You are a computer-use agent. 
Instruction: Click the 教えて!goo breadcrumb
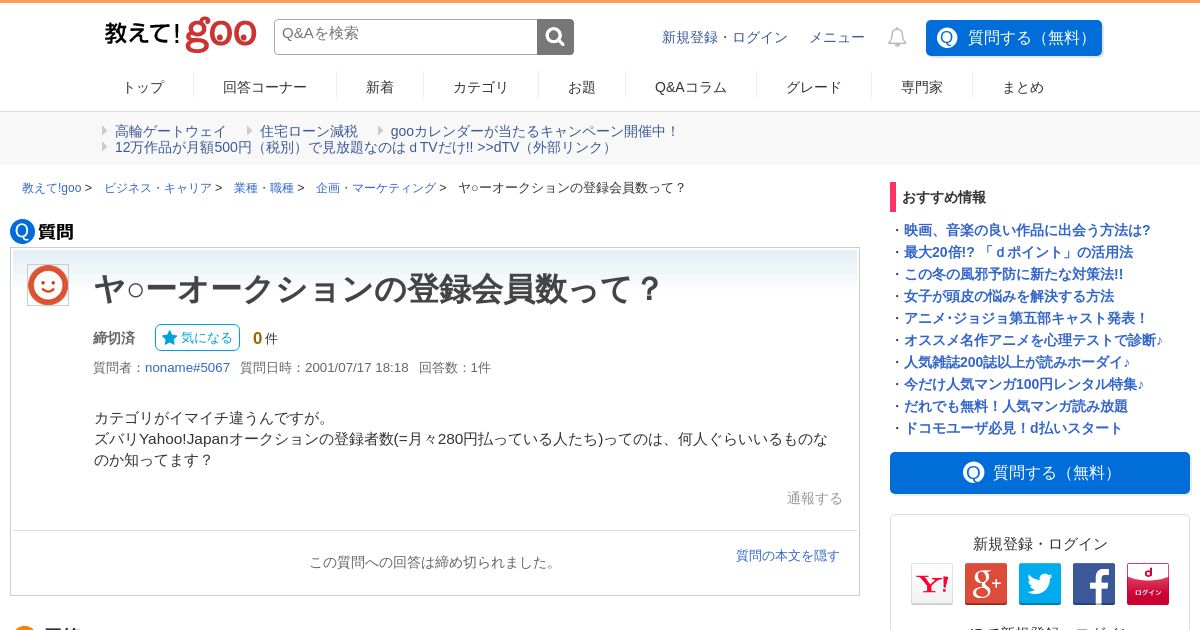coord(52,188)
